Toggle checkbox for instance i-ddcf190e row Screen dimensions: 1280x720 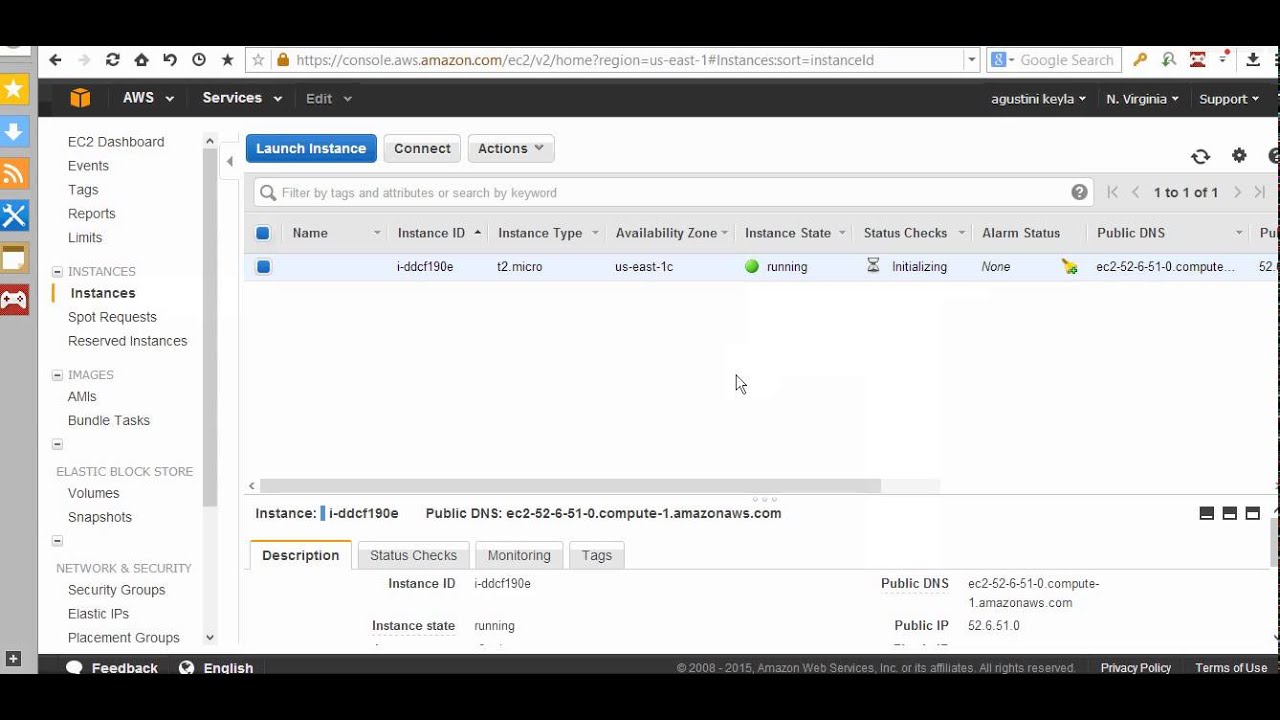point(263,267)
